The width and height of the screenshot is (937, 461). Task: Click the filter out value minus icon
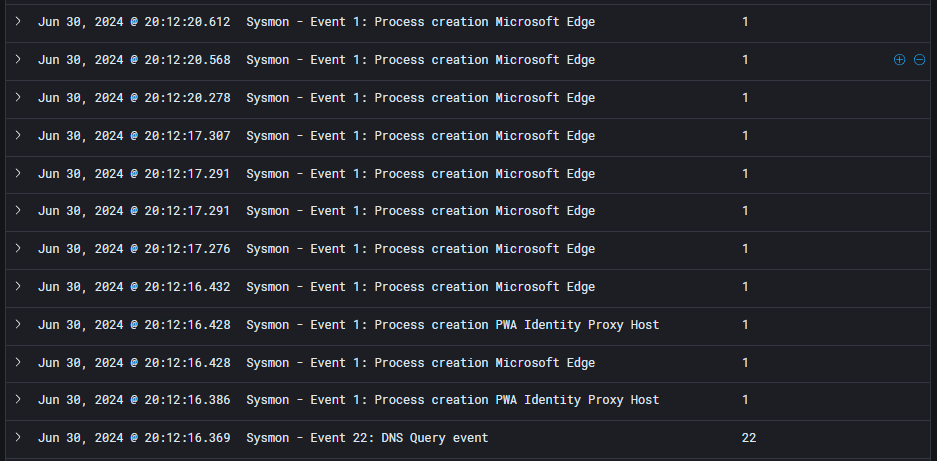click(x=918, y=60)
